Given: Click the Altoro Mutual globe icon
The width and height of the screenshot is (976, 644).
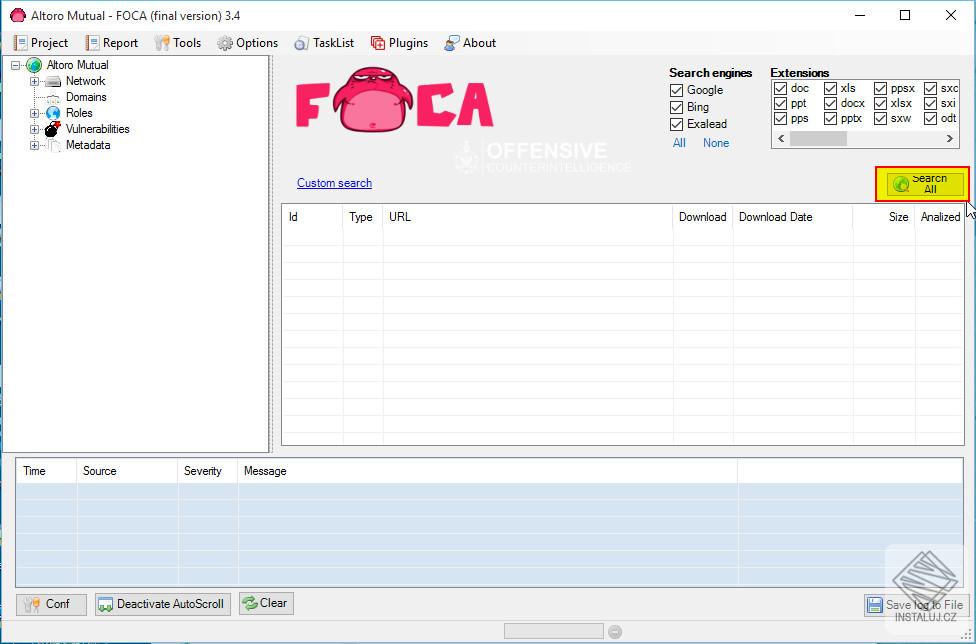Looking at the screenshot, I should [x=34, y=65].
